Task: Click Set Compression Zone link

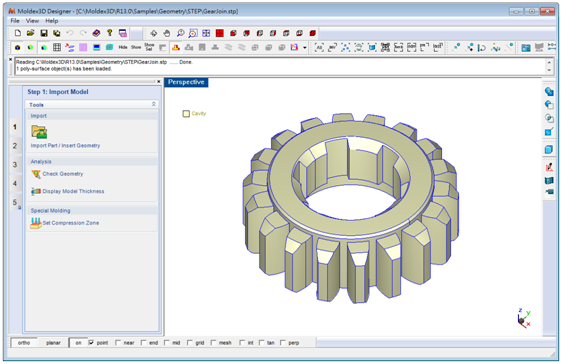Action: click(x=71, y=223)
